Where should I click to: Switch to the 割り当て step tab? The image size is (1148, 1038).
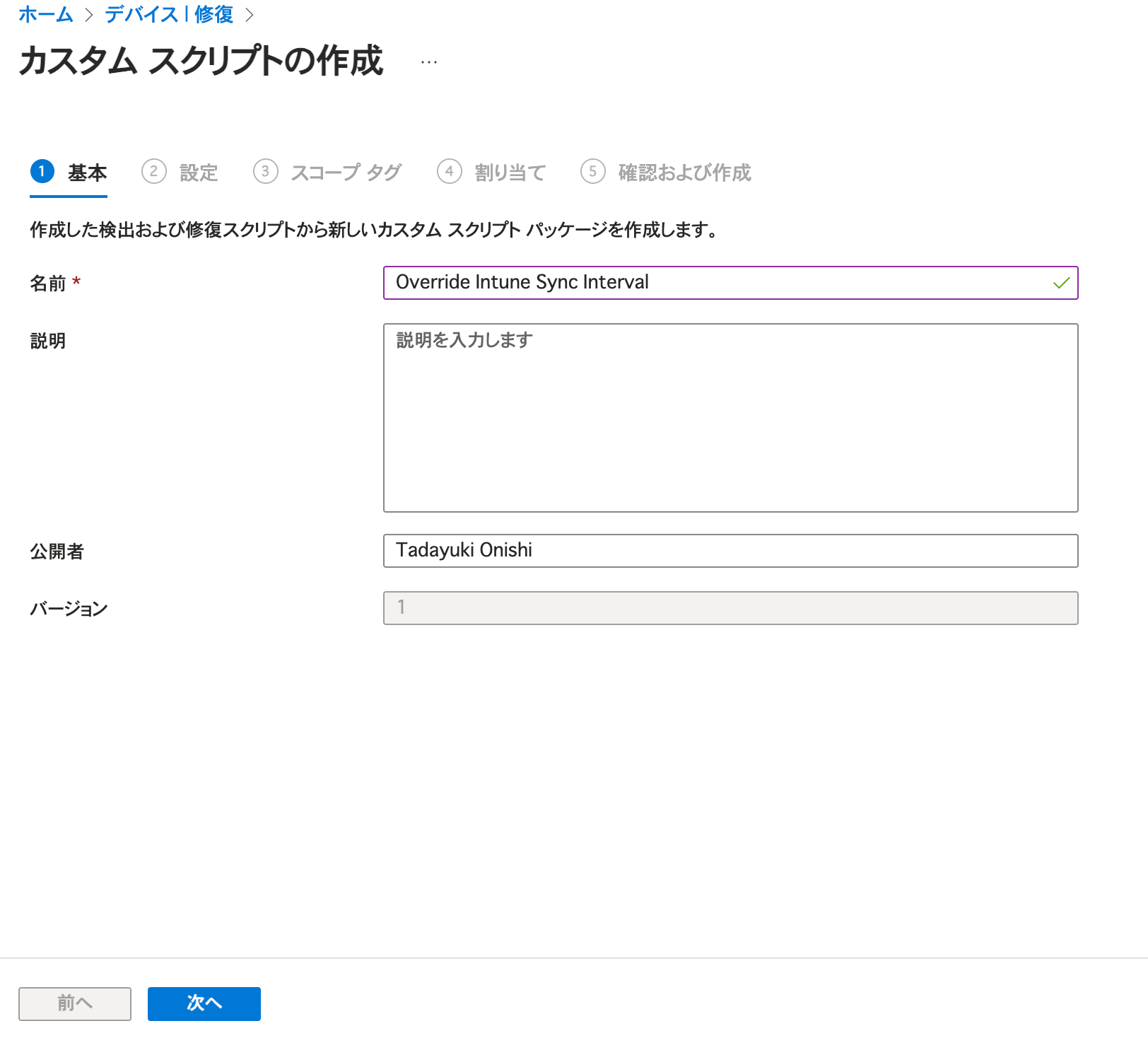tap(491, 172)
